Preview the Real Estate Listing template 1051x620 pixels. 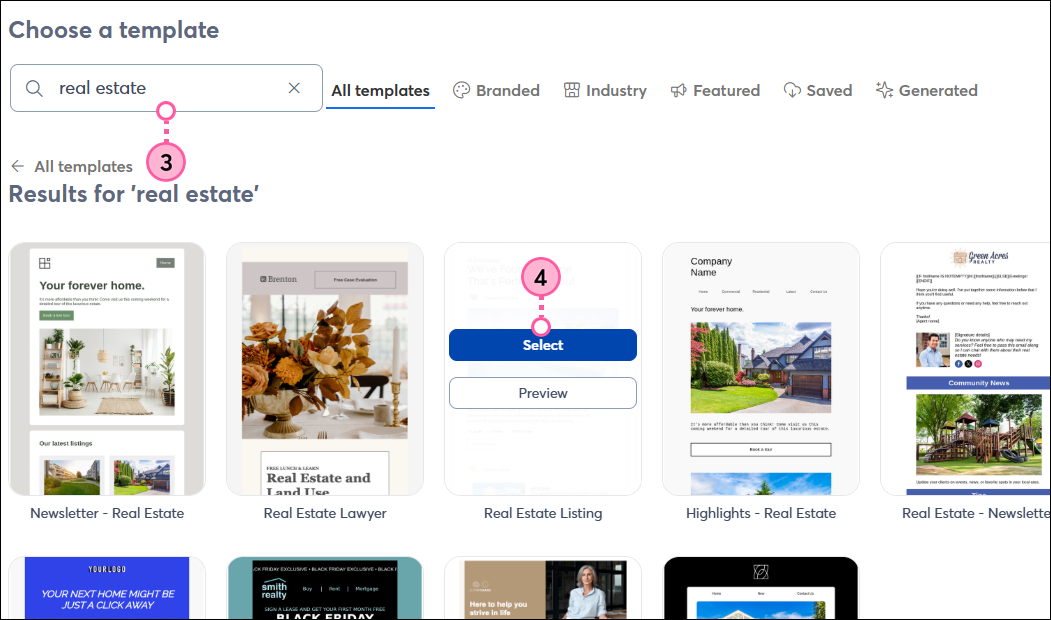coord(542,392)
